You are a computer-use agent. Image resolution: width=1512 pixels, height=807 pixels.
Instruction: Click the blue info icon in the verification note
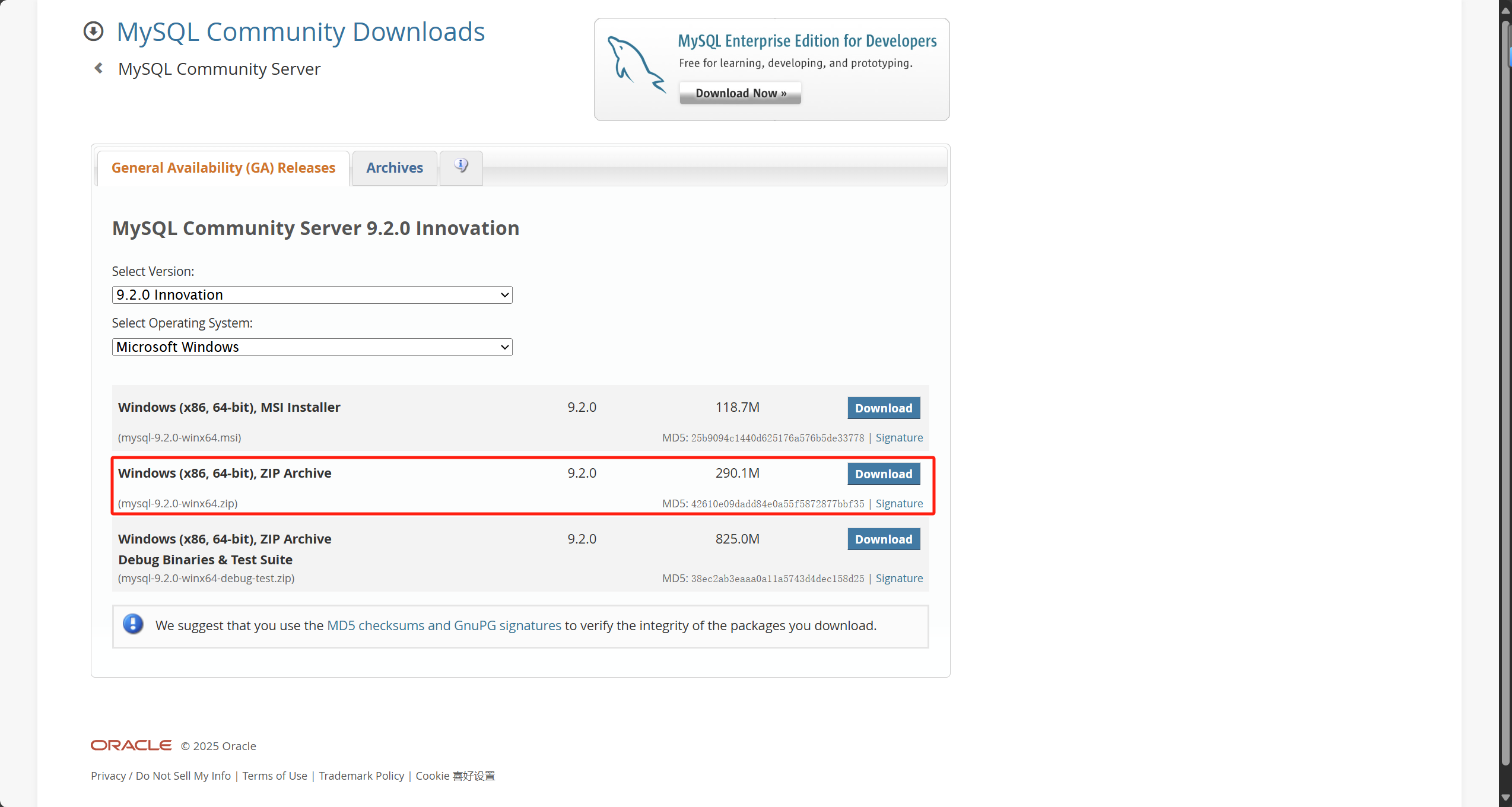click(133, 624)
